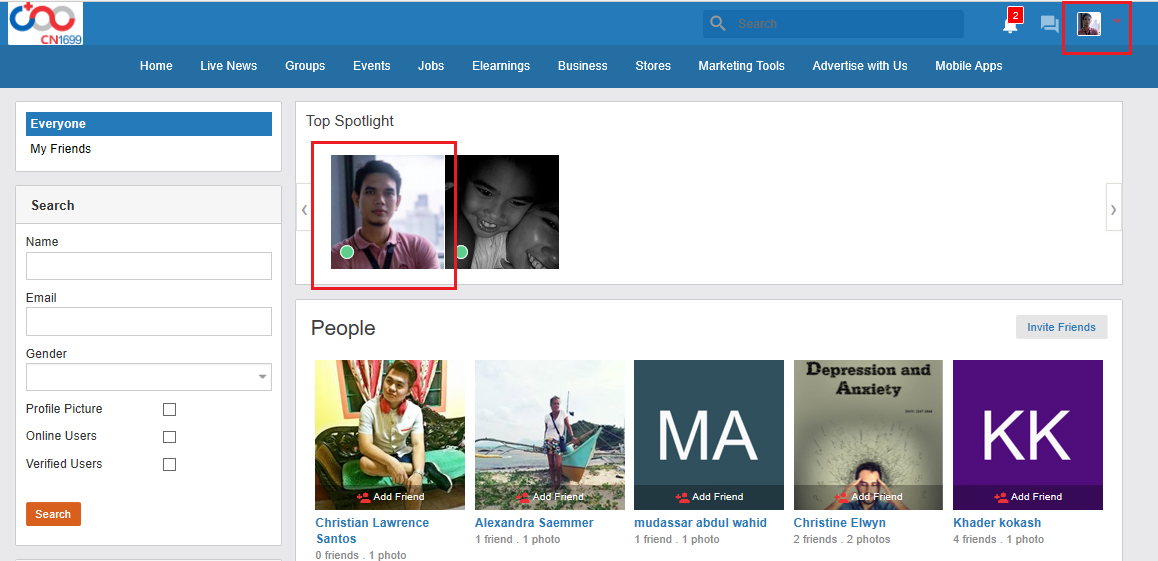The width and height of the screenshot is (1158, 561).
Task: Tick the Online Users checkbox
Action: pos(169,437)
